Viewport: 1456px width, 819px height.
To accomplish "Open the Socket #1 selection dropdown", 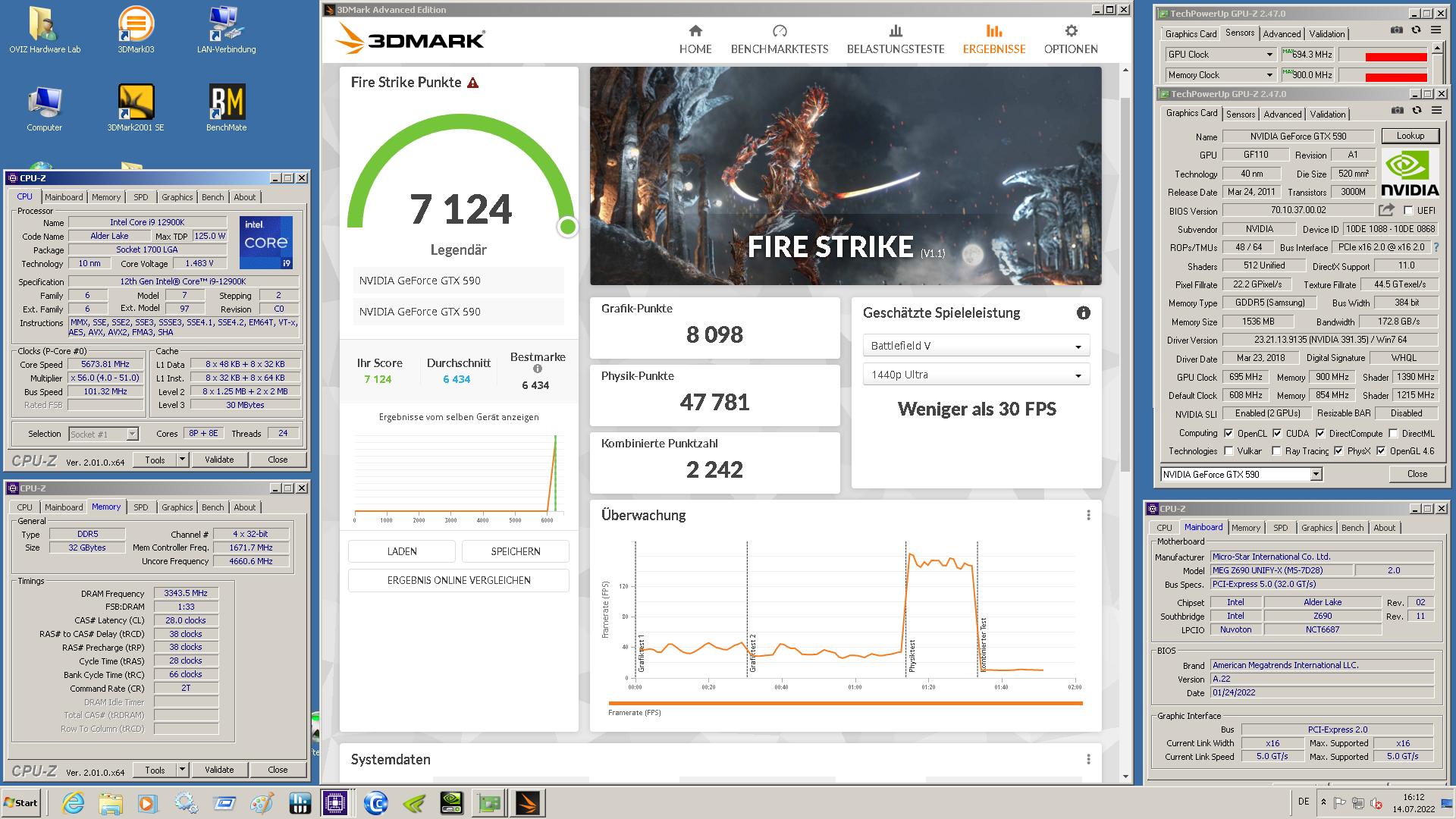I will pos(103,435).
